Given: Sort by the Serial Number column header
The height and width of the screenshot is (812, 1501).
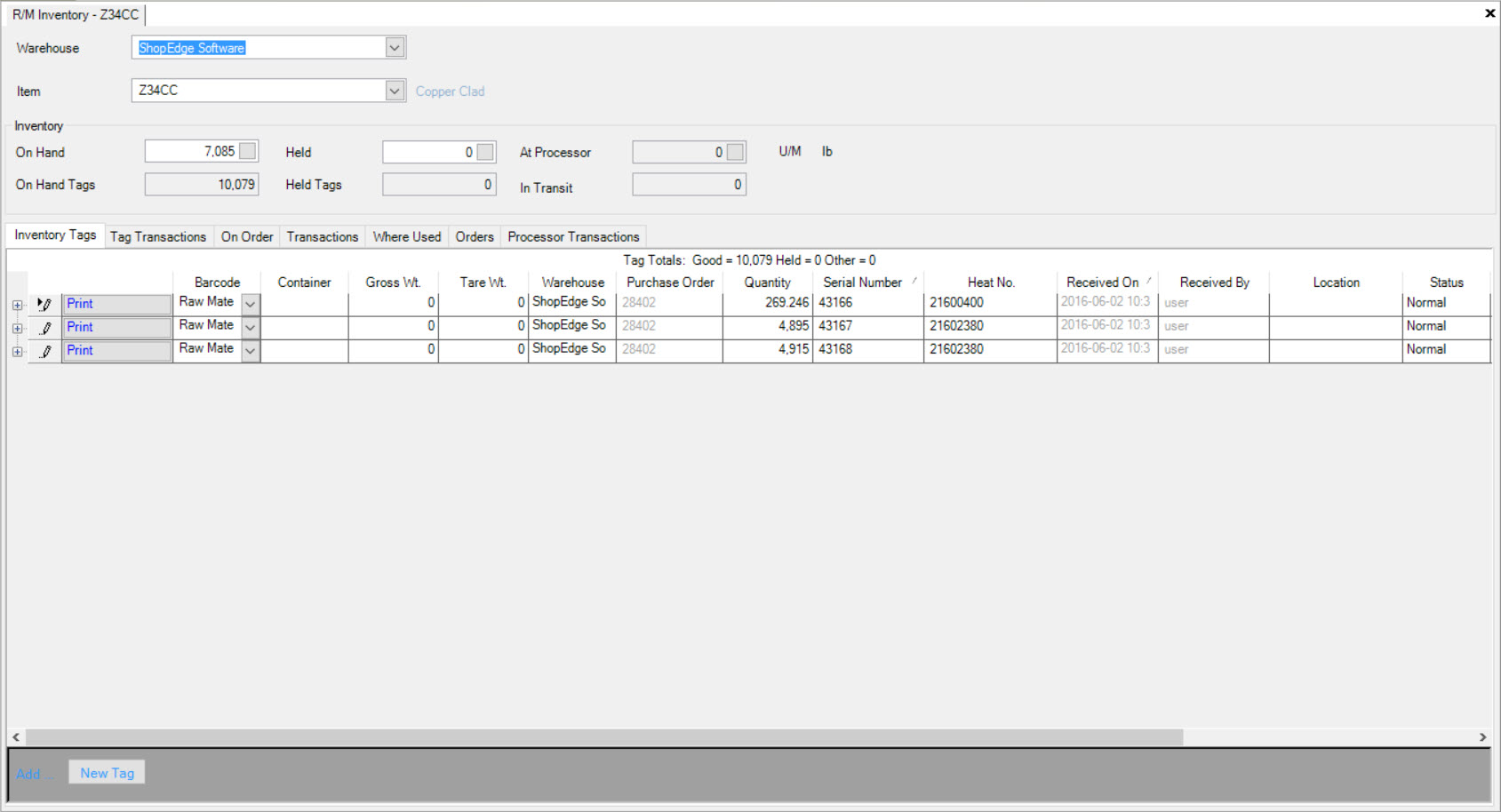Looking at the screenshot, I should click(x=868, y=283).
